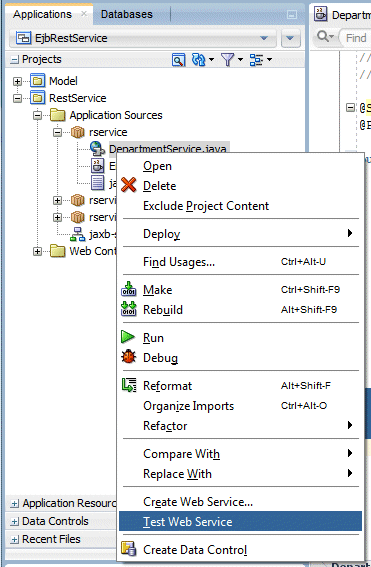Viewport: 371px width, 567px height.
Task: Expand the Application Resources panel
Action: coord(14,504)
